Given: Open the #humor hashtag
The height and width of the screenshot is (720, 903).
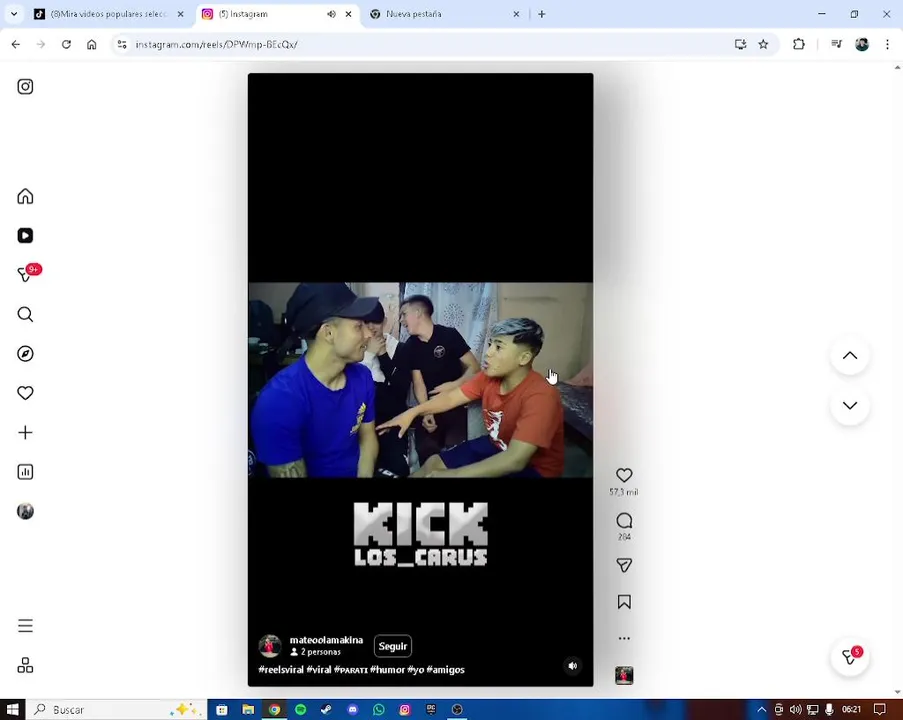Looking at the screenshot, I should pyautogui.click(x=387, y=670).
